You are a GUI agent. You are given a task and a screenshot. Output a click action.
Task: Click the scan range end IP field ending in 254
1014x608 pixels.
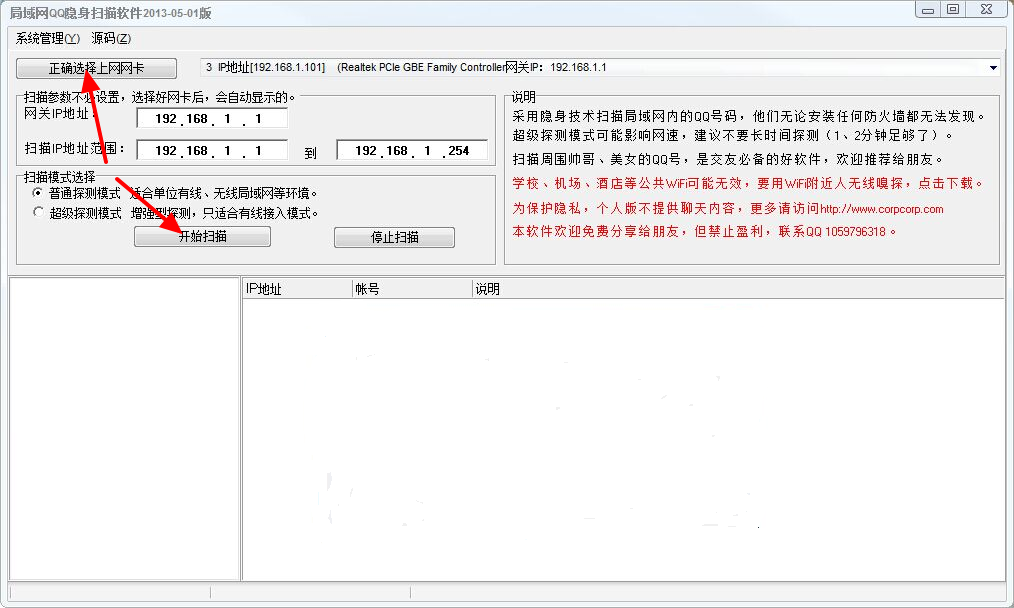click(412, 150)
